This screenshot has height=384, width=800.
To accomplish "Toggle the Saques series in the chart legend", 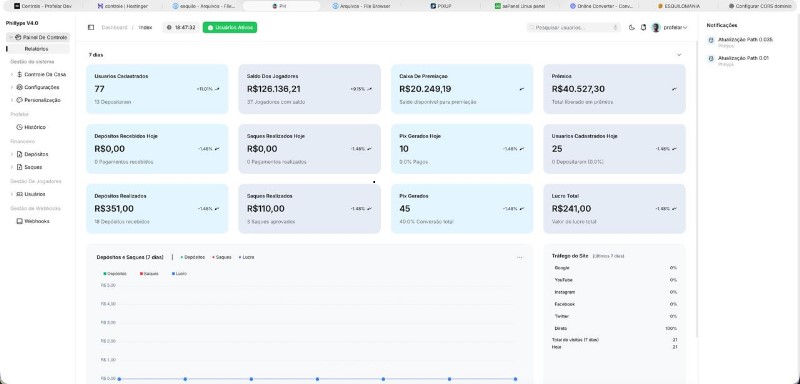I will [149, 274].
